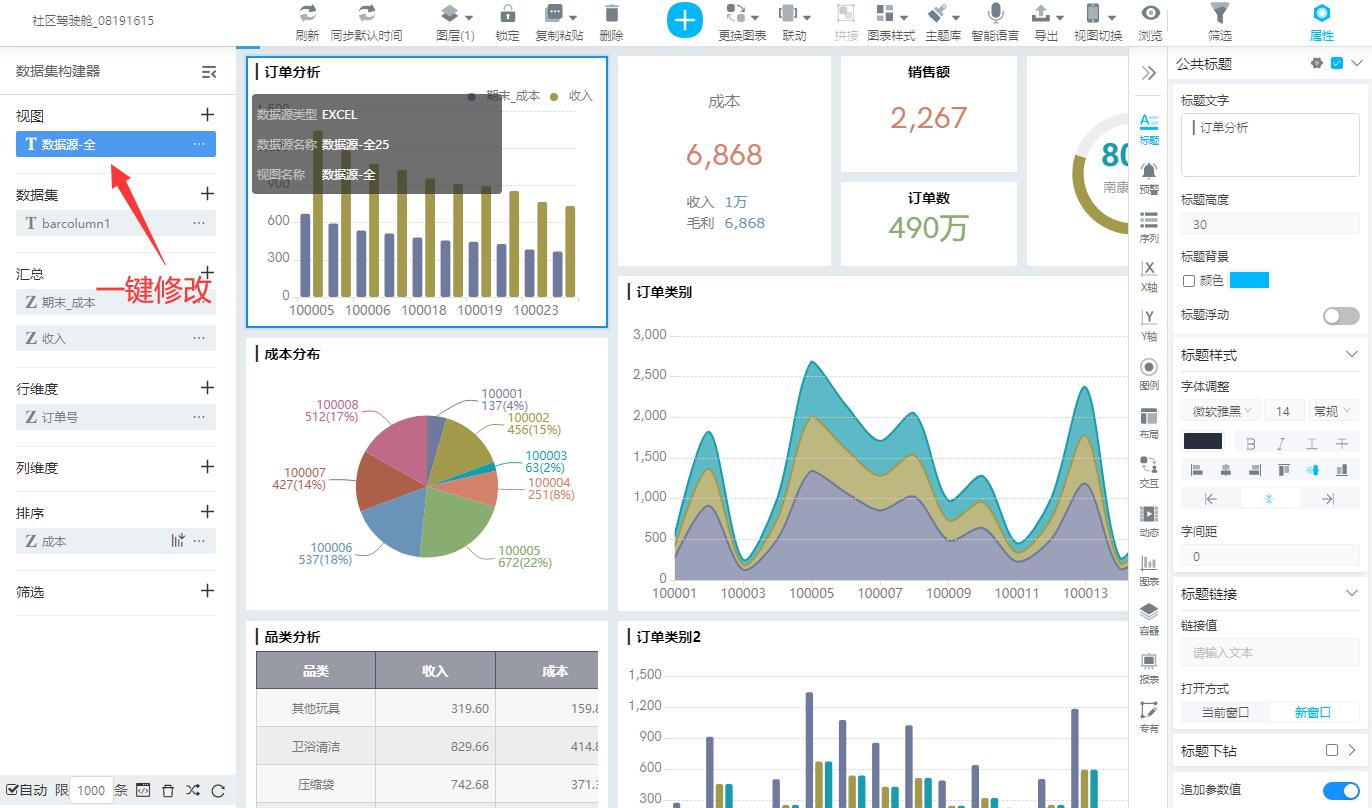This screenshot has width=1372, height=808.
Task: Switch to the 属性 properties tab
Action: (x=1321, y=22)
